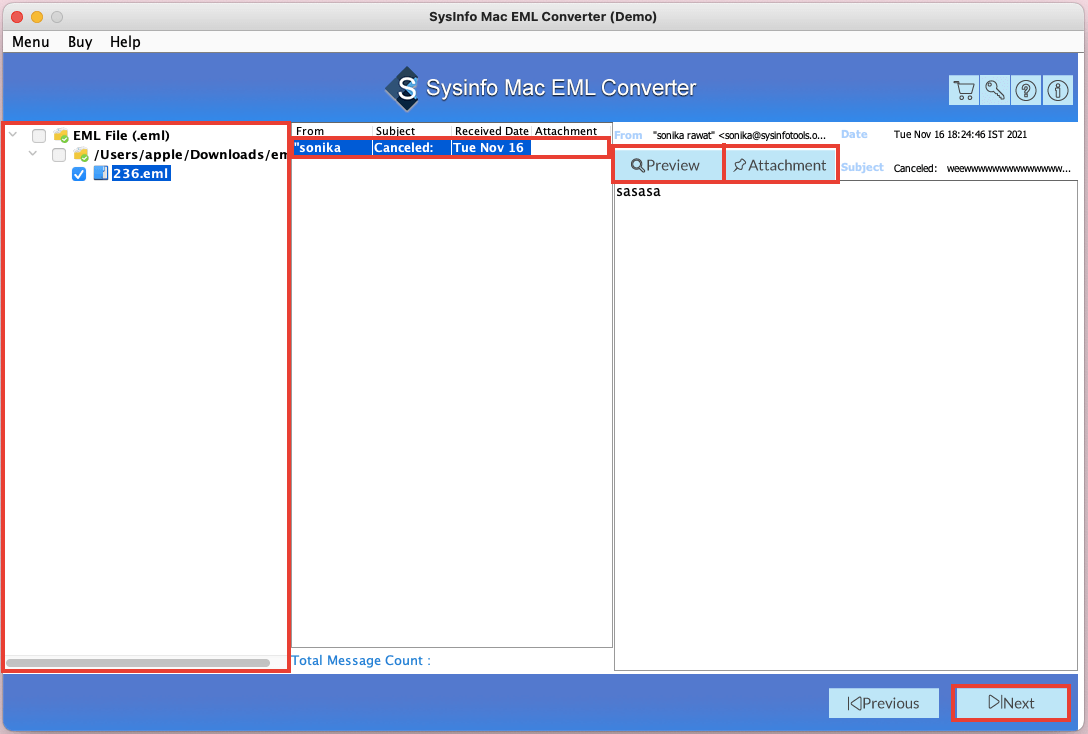1088x734 pixels.
Task: Click the Sysinfo logo in header
Action: point(402,88)
